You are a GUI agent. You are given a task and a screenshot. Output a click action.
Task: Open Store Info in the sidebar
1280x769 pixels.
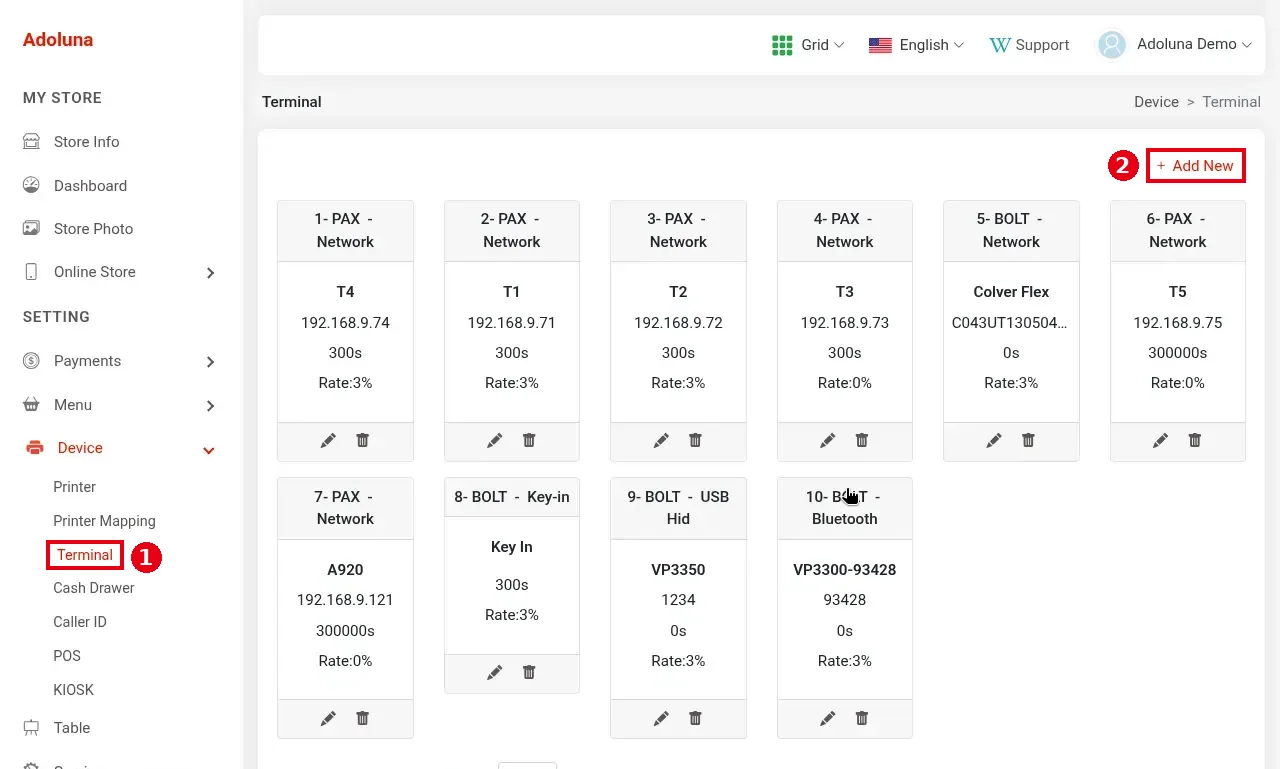(x=86, y=142)
